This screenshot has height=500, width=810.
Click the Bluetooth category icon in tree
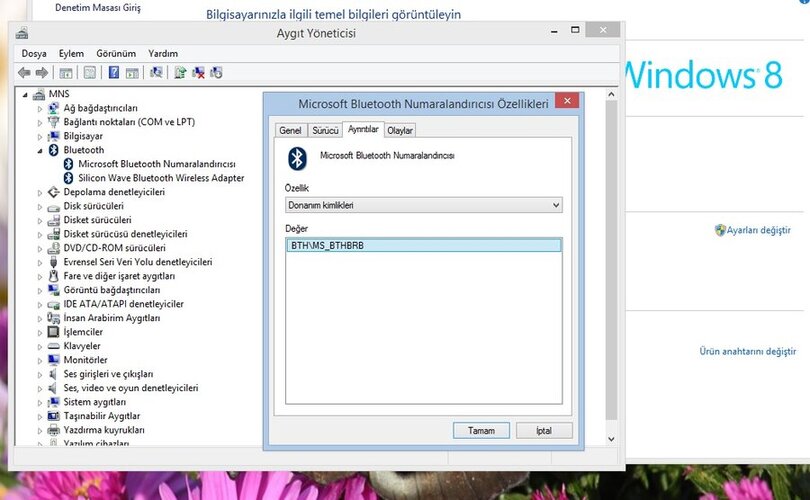coord(54,150)
